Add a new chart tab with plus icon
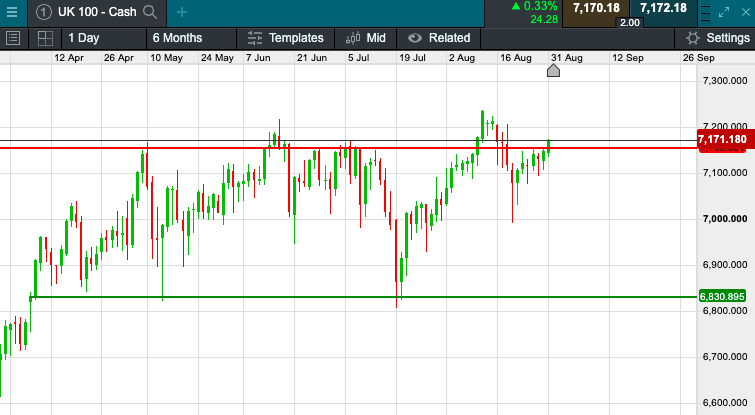Viewport: 755px width, 415px height. [x=181, y=12]
